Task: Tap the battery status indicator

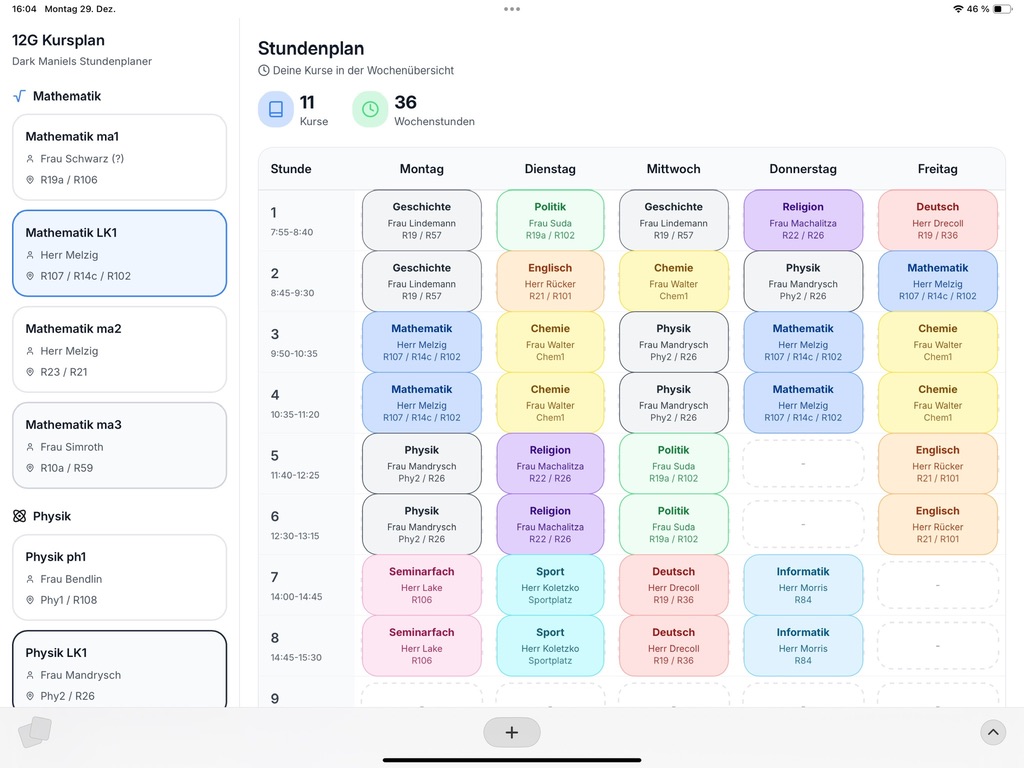Action: (x=1003, y=9)
